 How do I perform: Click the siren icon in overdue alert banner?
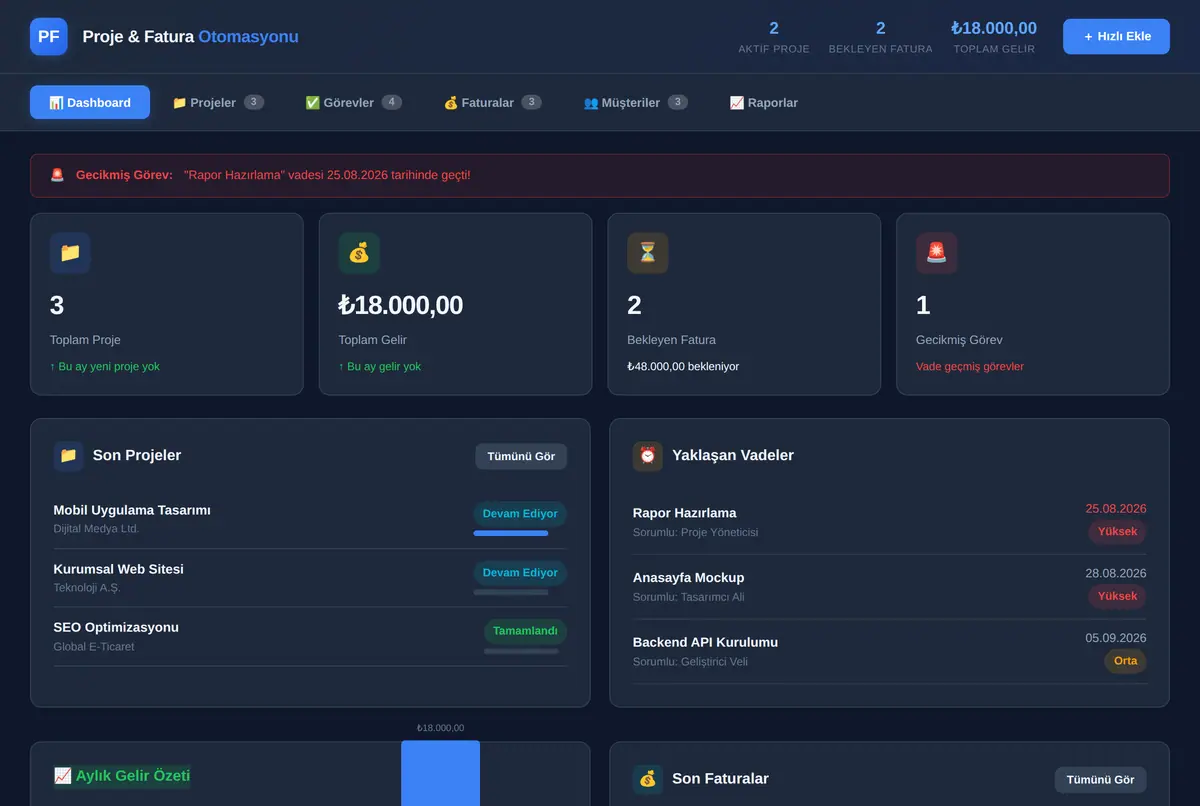[57, 175]
